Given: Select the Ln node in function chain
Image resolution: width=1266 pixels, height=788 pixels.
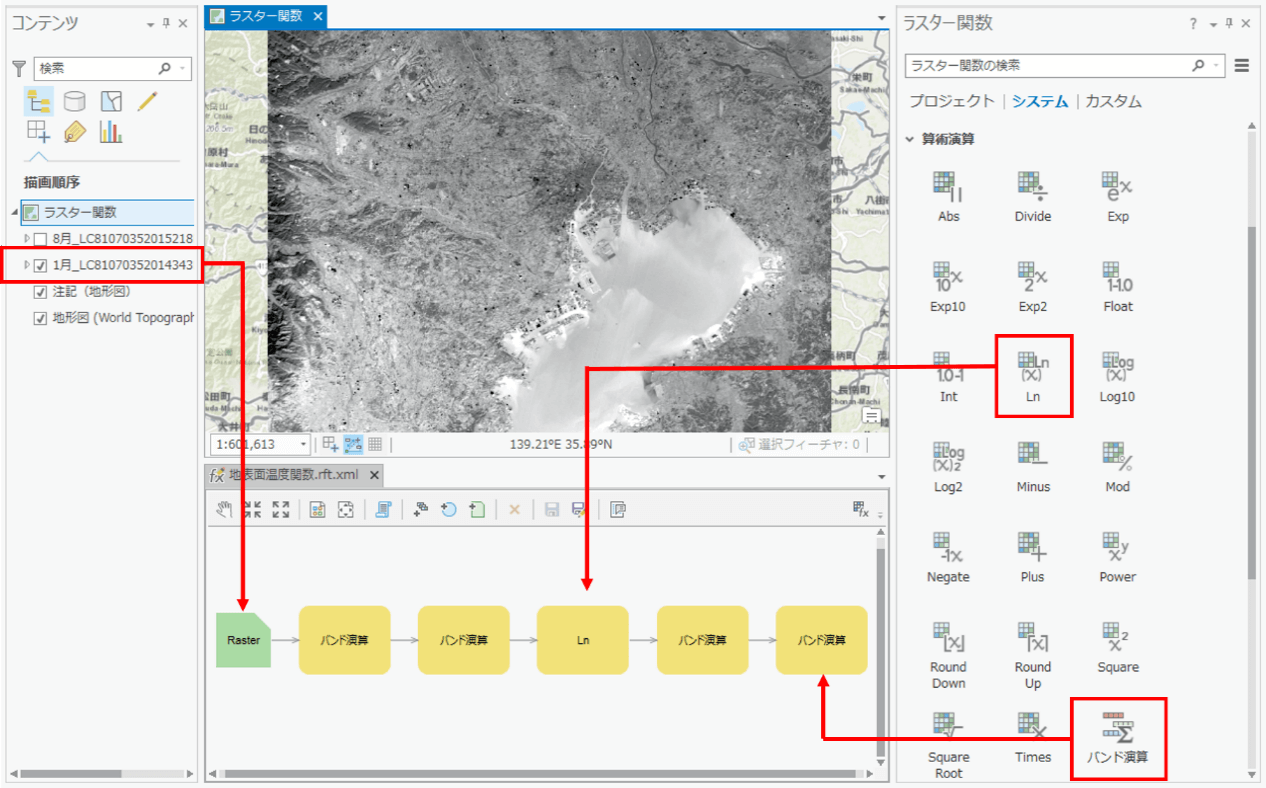Looking at the screenshot, I should 582,640.
